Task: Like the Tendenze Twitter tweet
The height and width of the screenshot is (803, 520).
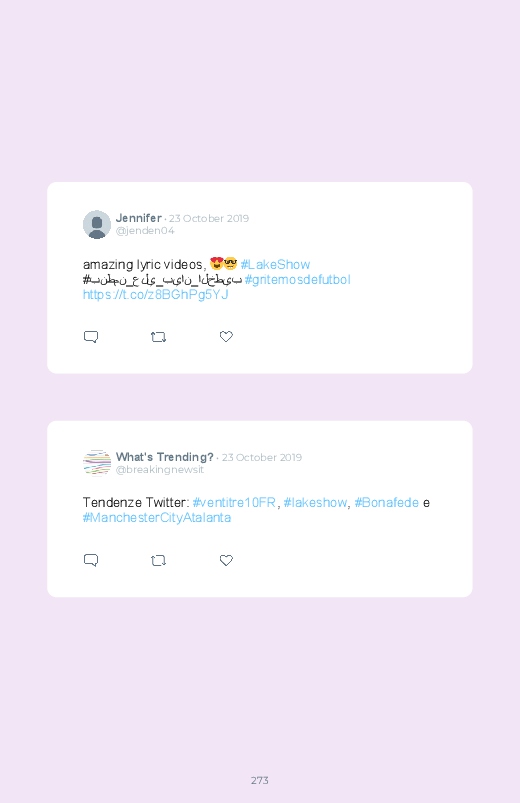Action: (x=226, y=560)
